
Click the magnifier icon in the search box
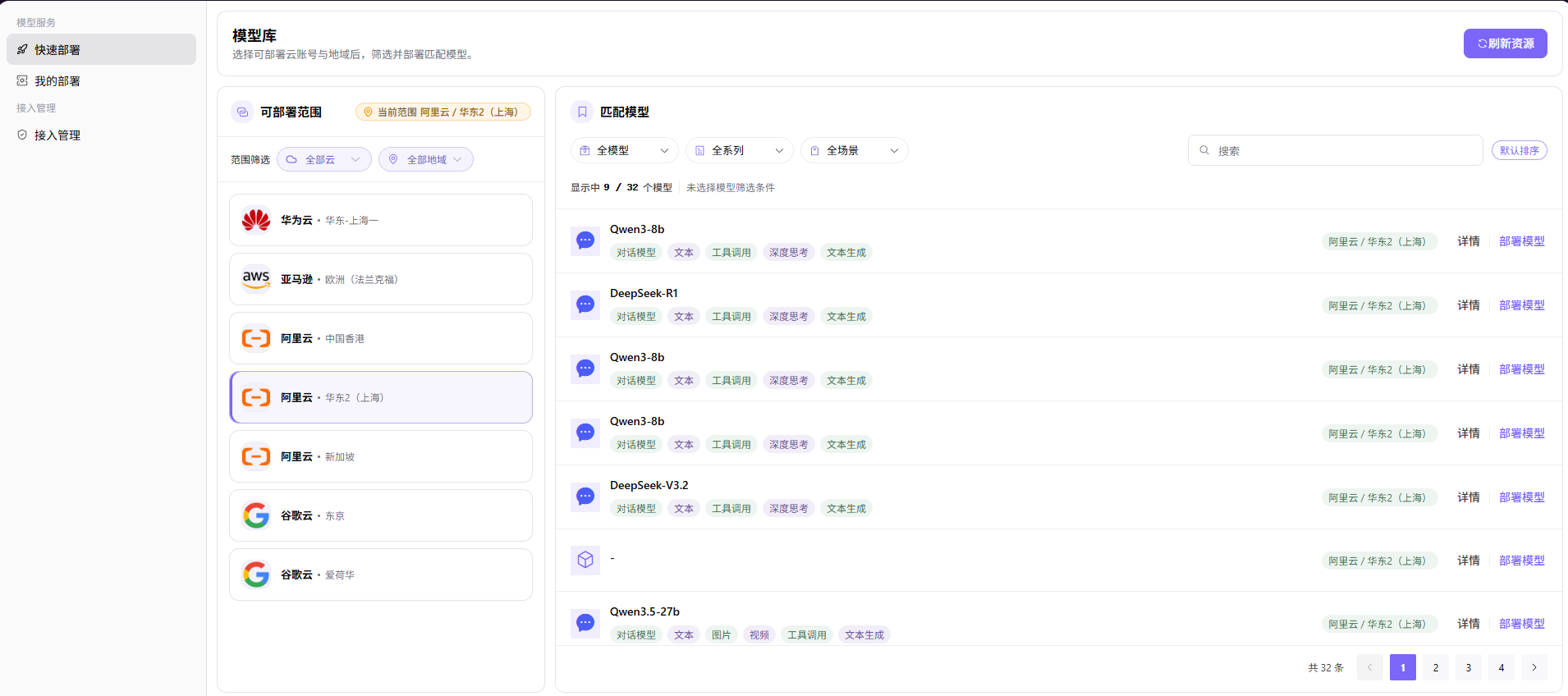1204,150
